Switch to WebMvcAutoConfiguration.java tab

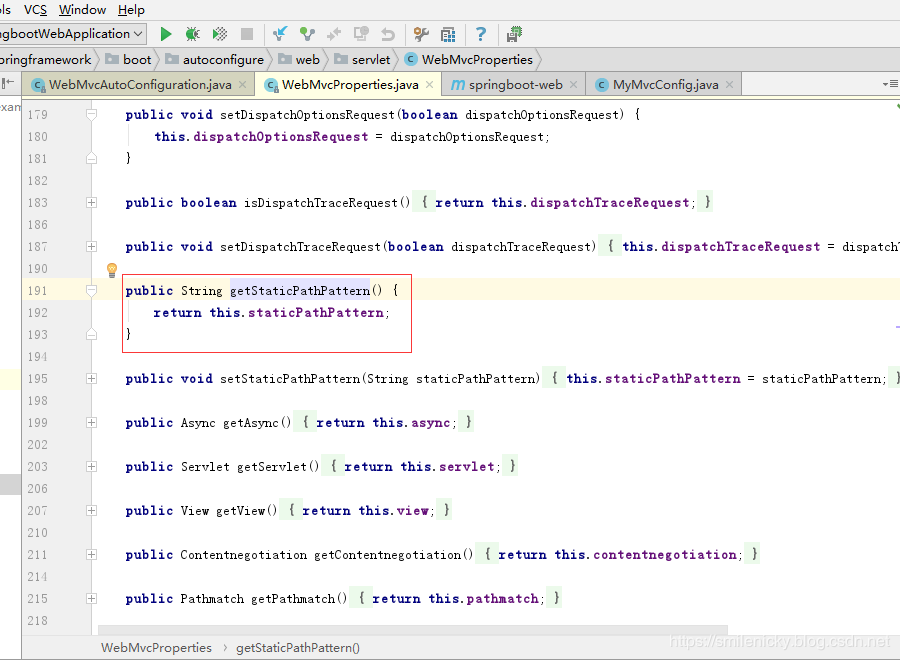point(140,85)
